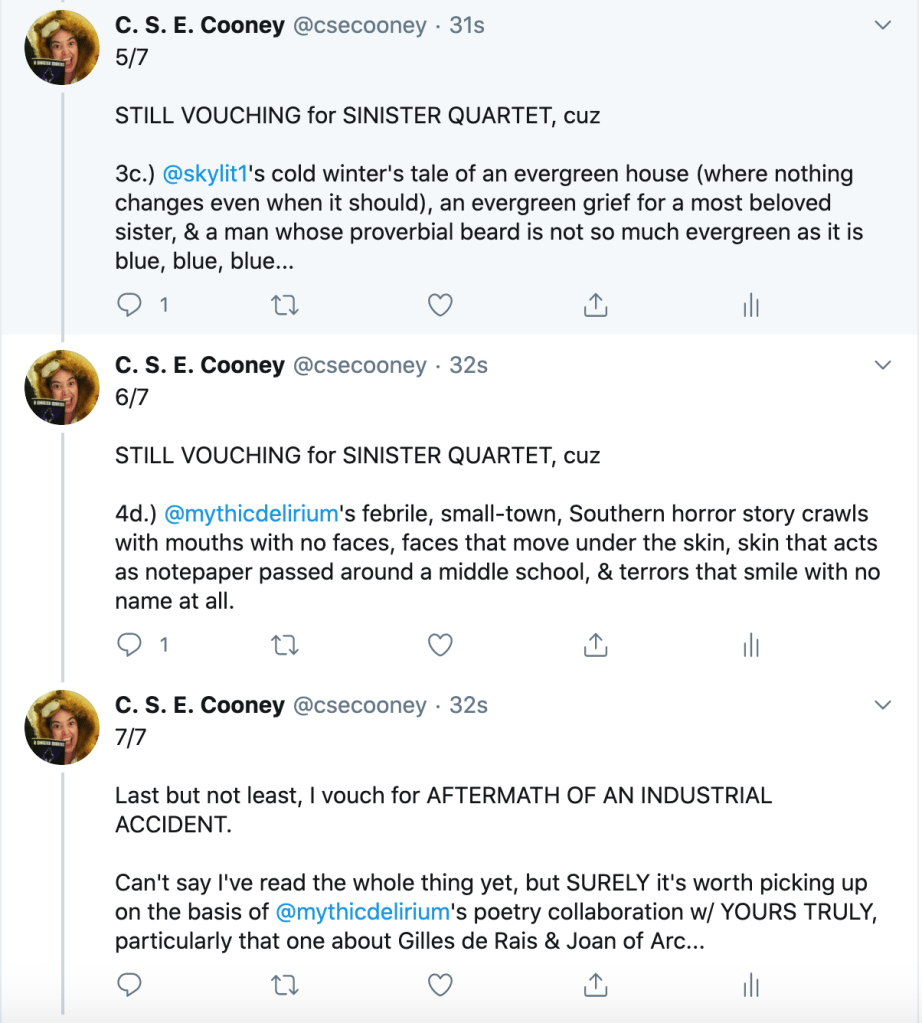The height and width of the screenshot is (1023, 922).
Task: Open the @skylit1 mention link
Action: pyautogui.click(x=204, y=174)
